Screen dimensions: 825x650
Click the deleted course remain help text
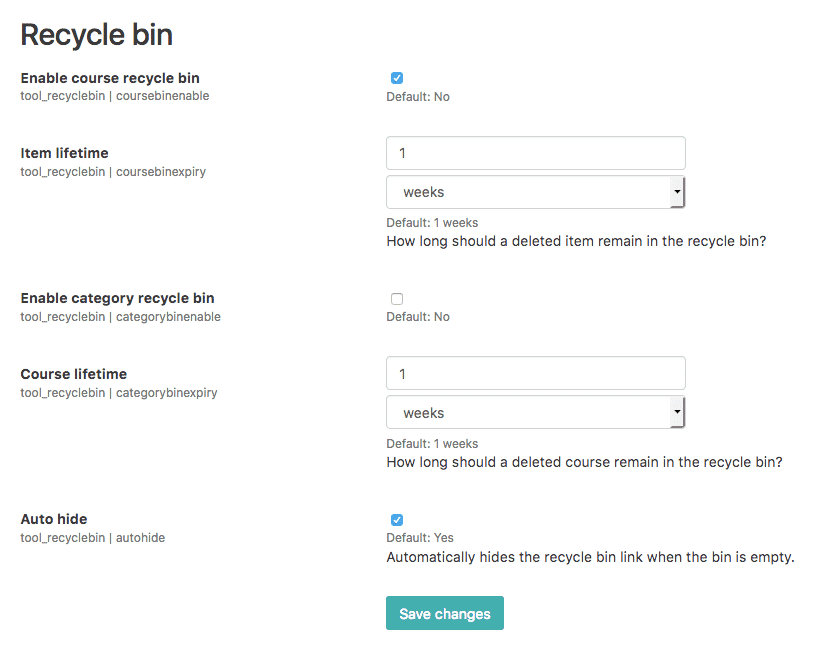(x=585, y=462)
